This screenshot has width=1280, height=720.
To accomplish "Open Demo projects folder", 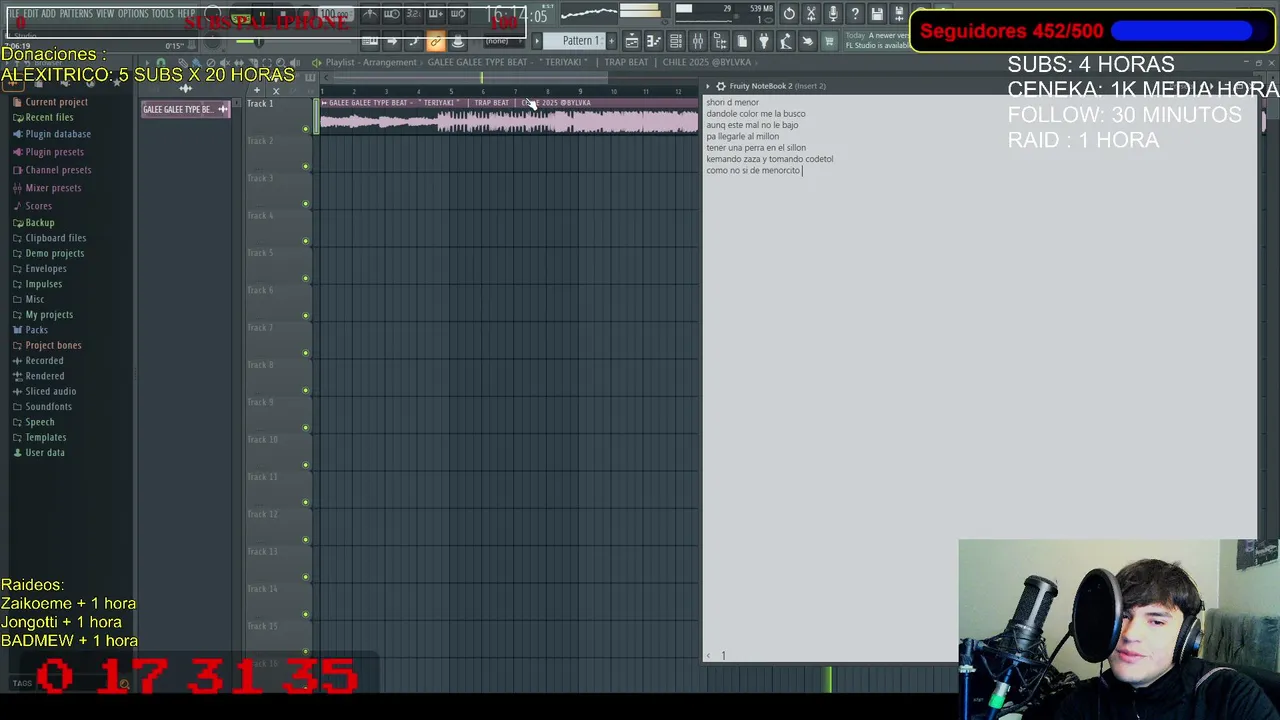I will pyautogui.click(x=54, y=254).
